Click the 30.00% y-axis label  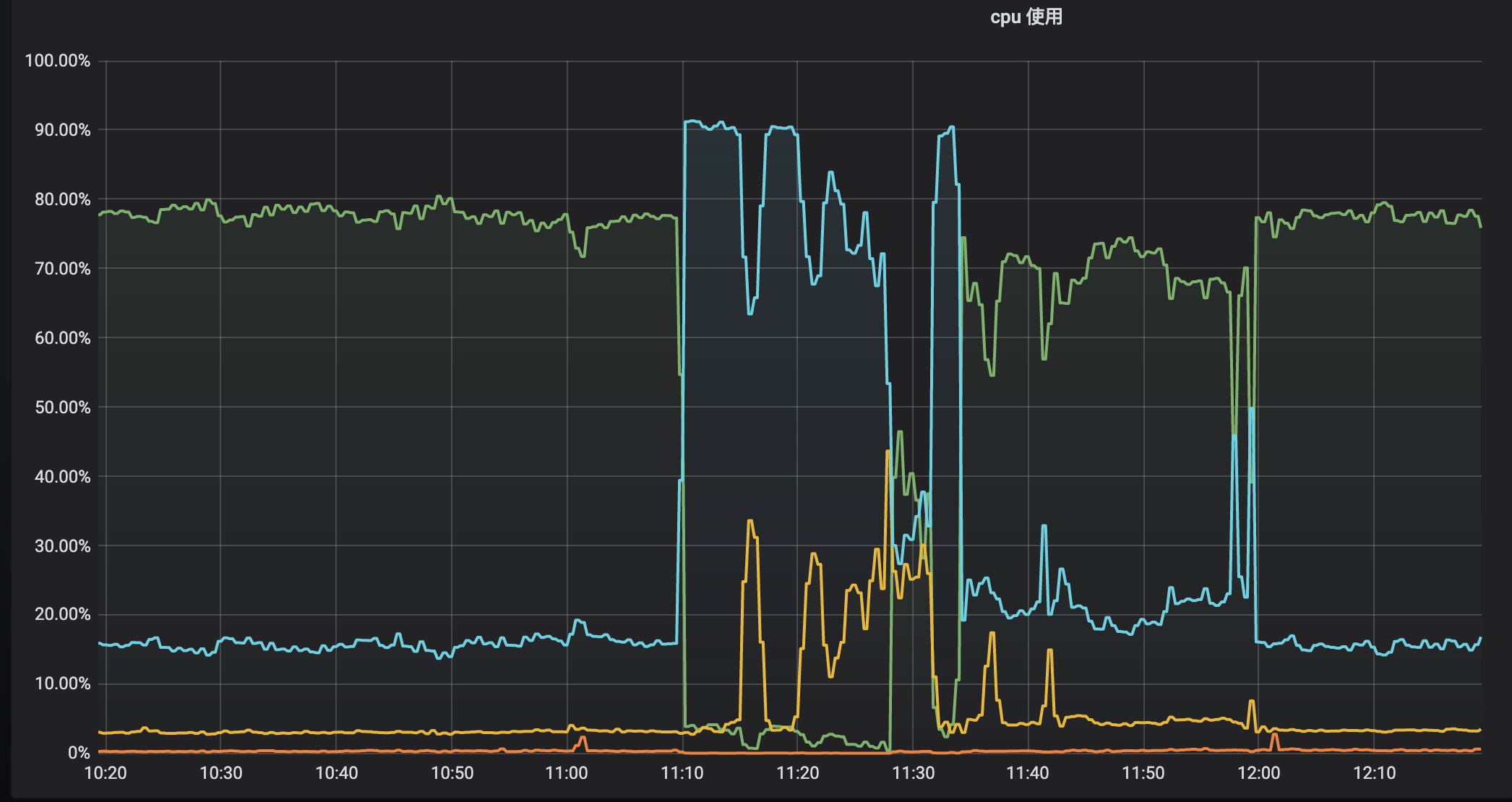[x=63, y=546]
